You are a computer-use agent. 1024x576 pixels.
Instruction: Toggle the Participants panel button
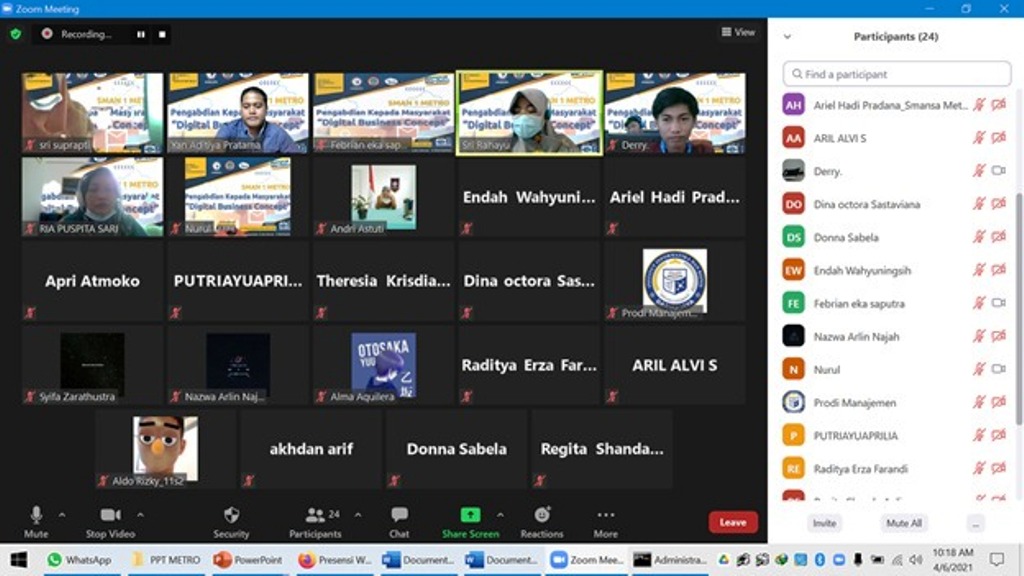316,522
